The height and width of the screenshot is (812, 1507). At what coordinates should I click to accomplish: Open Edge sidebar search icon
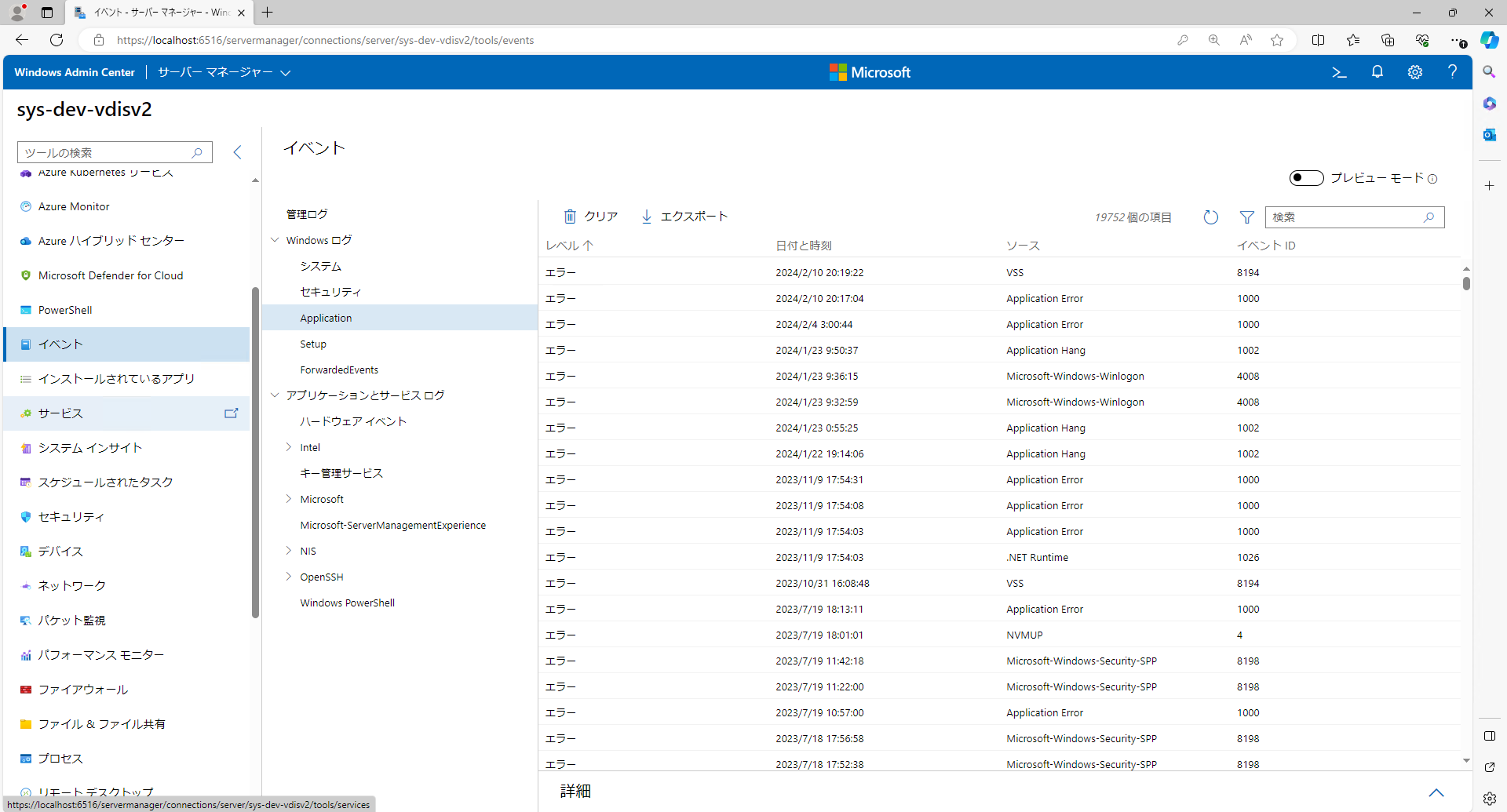pos(1489,71)
